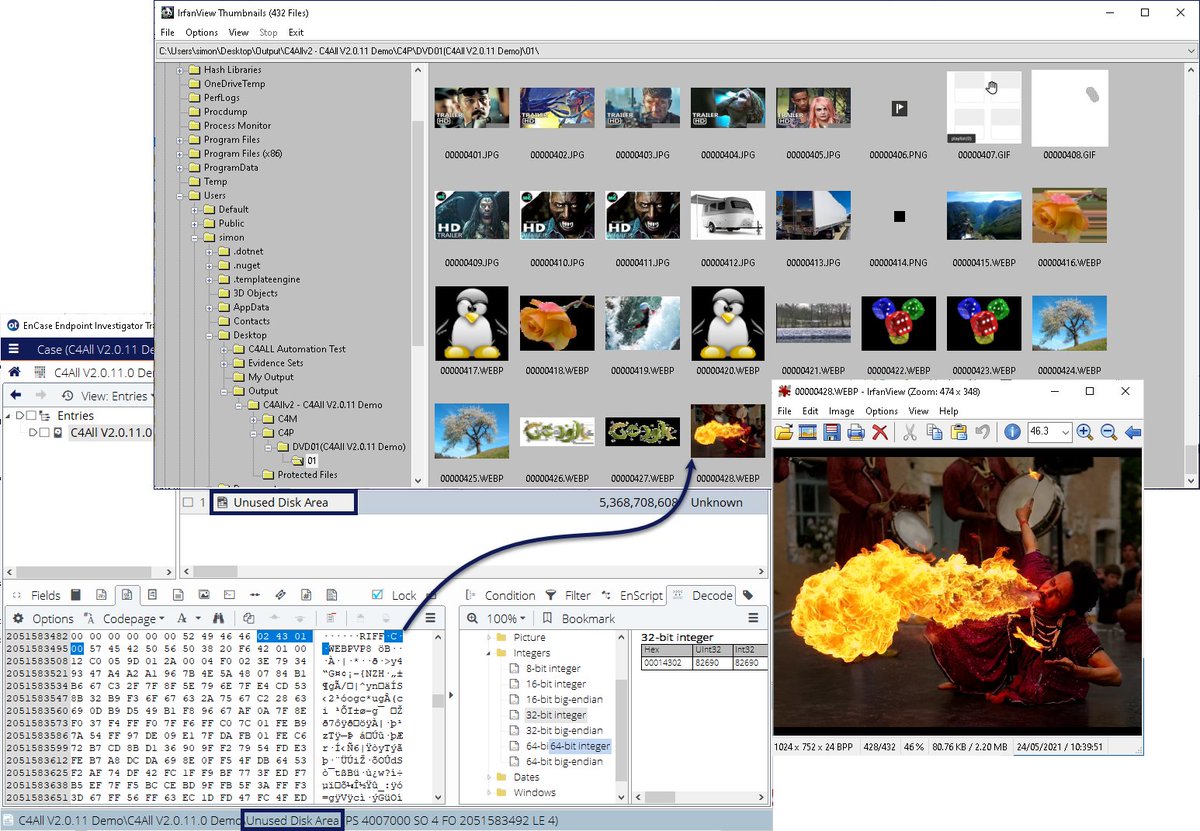
Task: Click the Slideshow icon in IrfanView viewer toolbar
Action: (x=808, y=432)
